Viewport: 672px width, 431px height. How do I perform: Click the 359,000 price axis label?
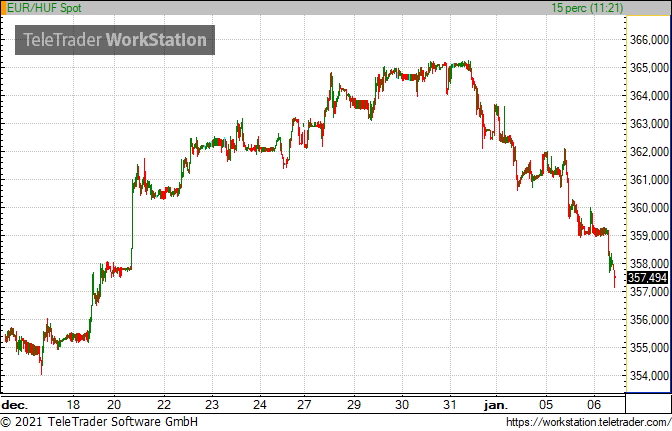click(649, 236)
